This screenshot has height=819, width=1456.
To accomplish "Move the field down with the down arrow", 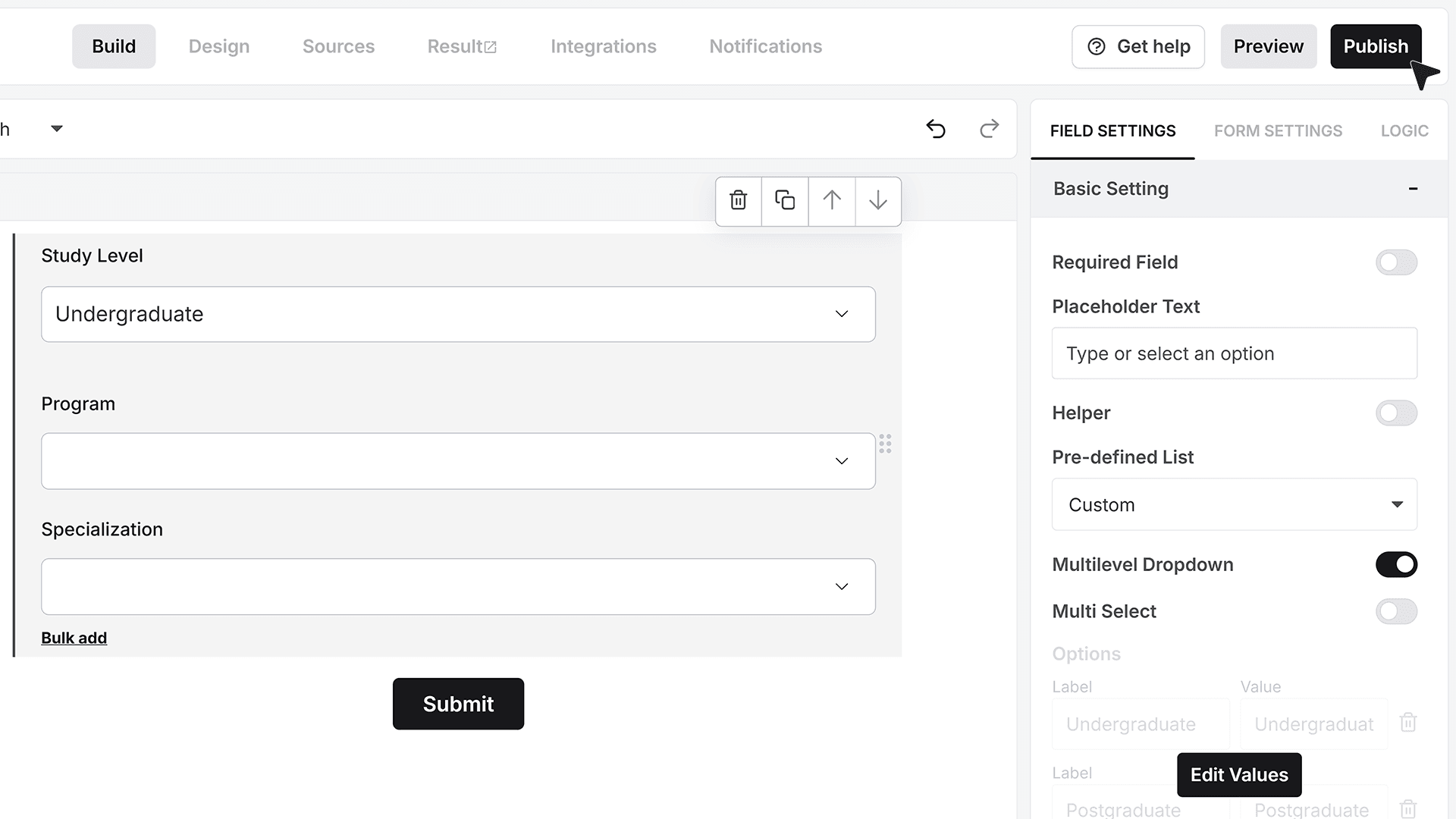I will click(x=878, y=201).
